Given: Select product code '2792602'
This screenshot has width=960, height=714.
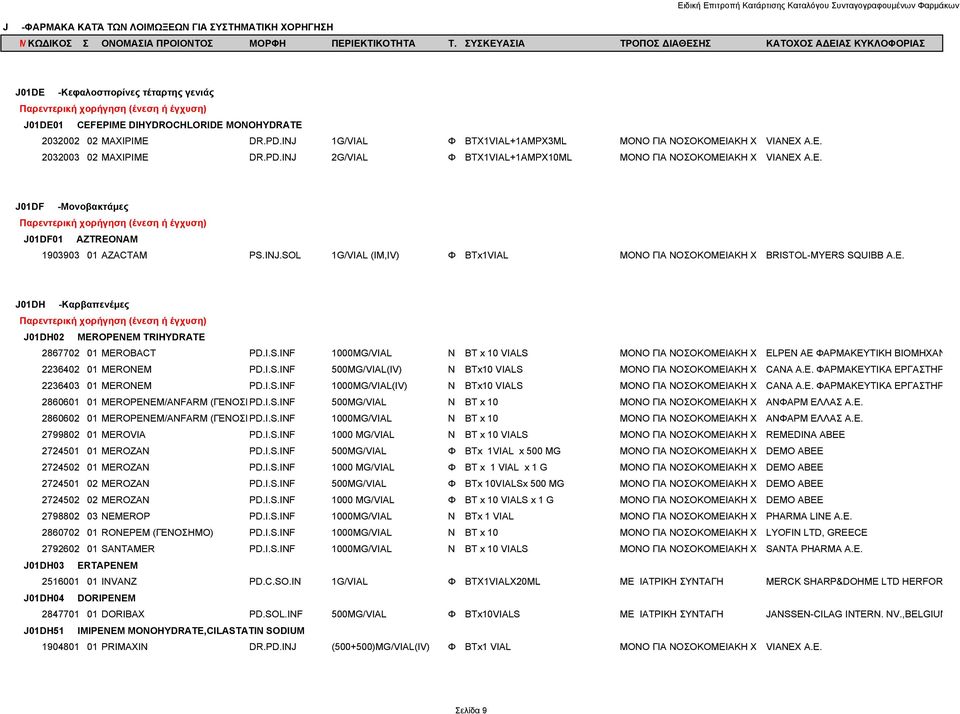Looking at the screenshot, I should tap(61, 549).
